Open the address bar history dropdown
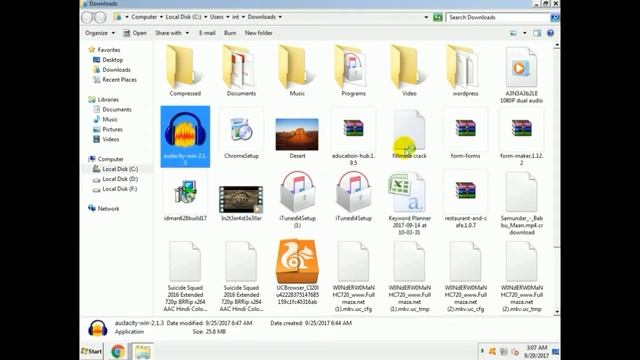This screenshot has width=640, height=360. pos(426,17)
